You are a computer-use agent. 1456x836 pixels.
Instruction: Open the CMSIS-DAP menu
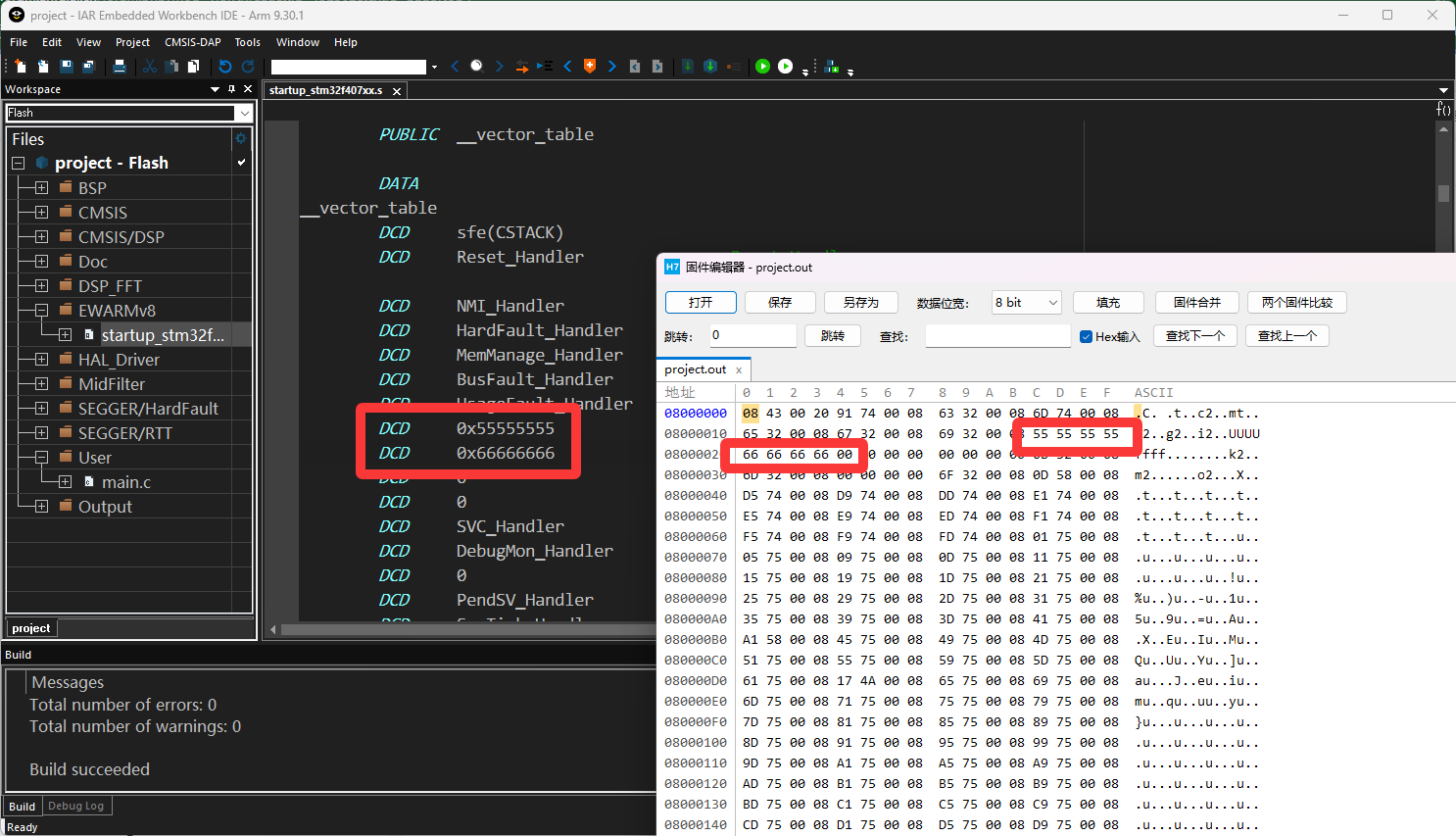pyautogui.click(x=192, y=42)
